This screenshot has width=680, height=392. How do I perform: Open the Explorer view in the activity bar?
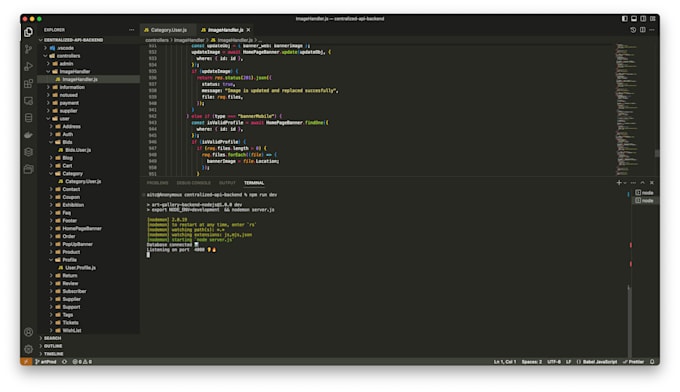(x=29, y=32)
